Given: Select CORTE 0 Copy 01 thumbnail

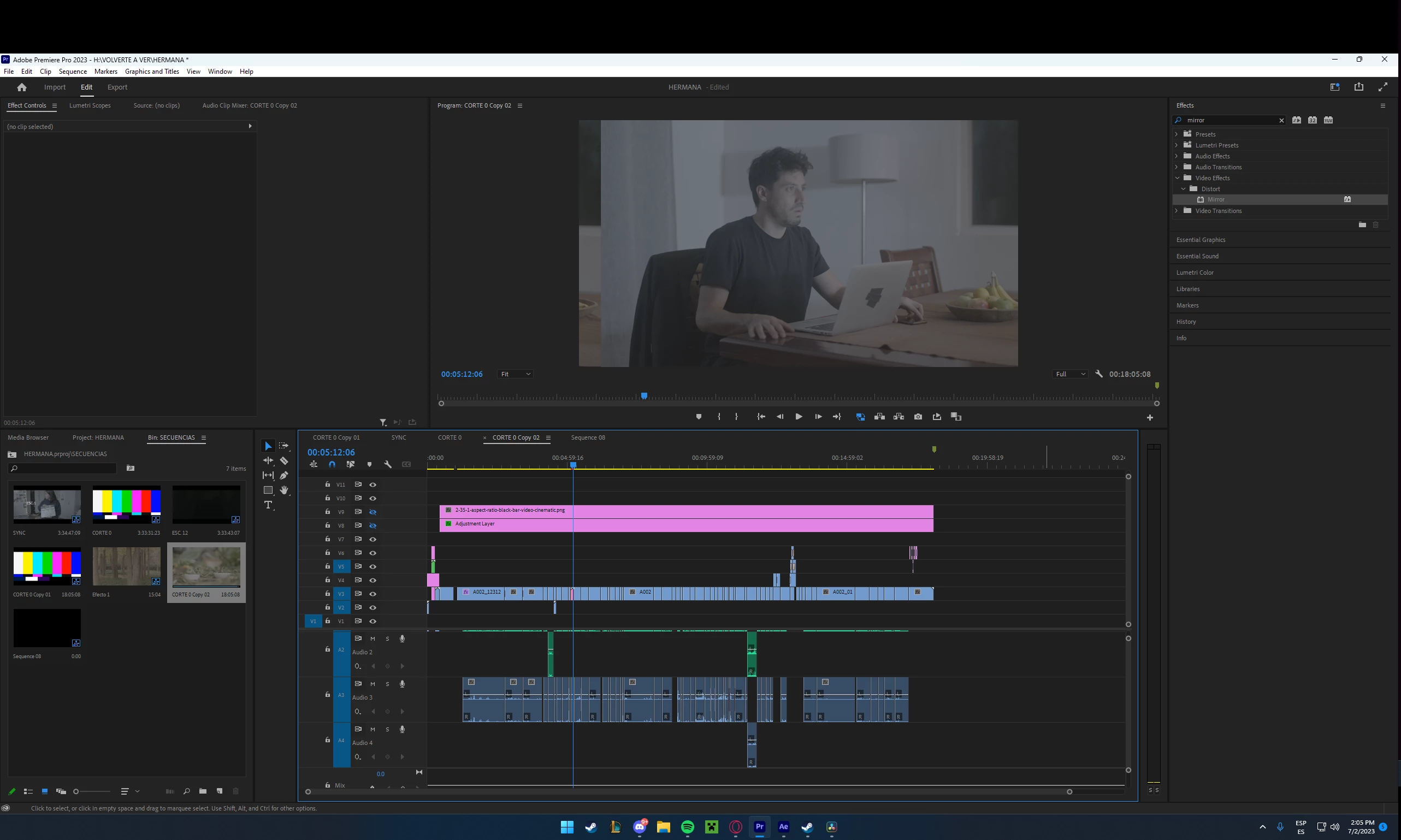Looking at the screenshot, I should click(x=47, y=566).
